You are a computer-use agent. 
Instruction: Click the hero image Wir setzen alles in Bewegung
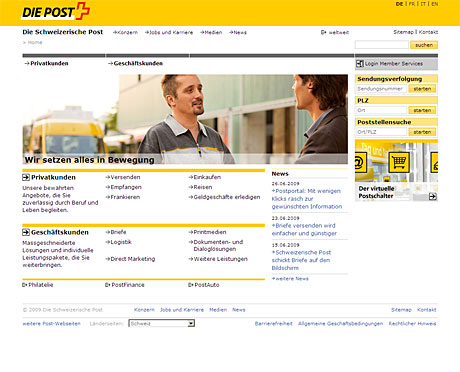[185, 119]
